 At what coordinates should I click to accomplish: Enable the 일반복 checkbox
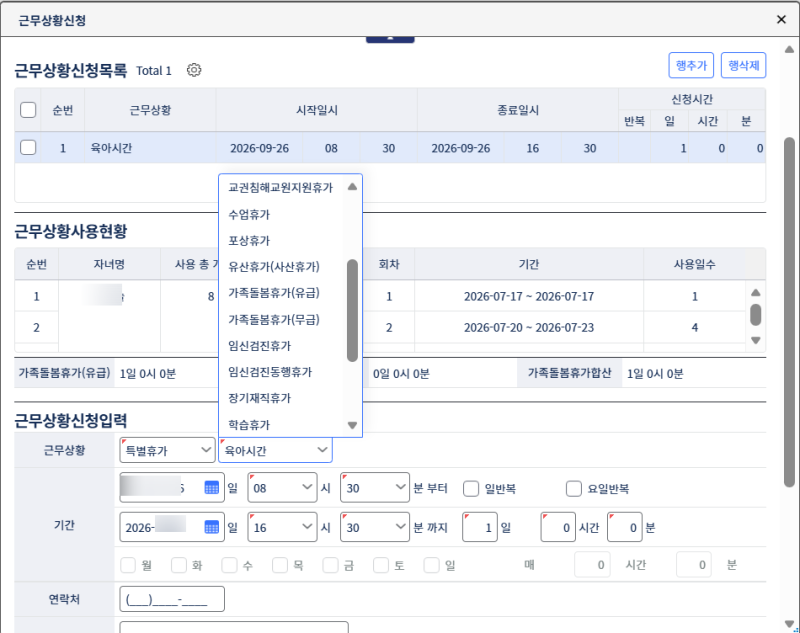(x=471, y=489)
